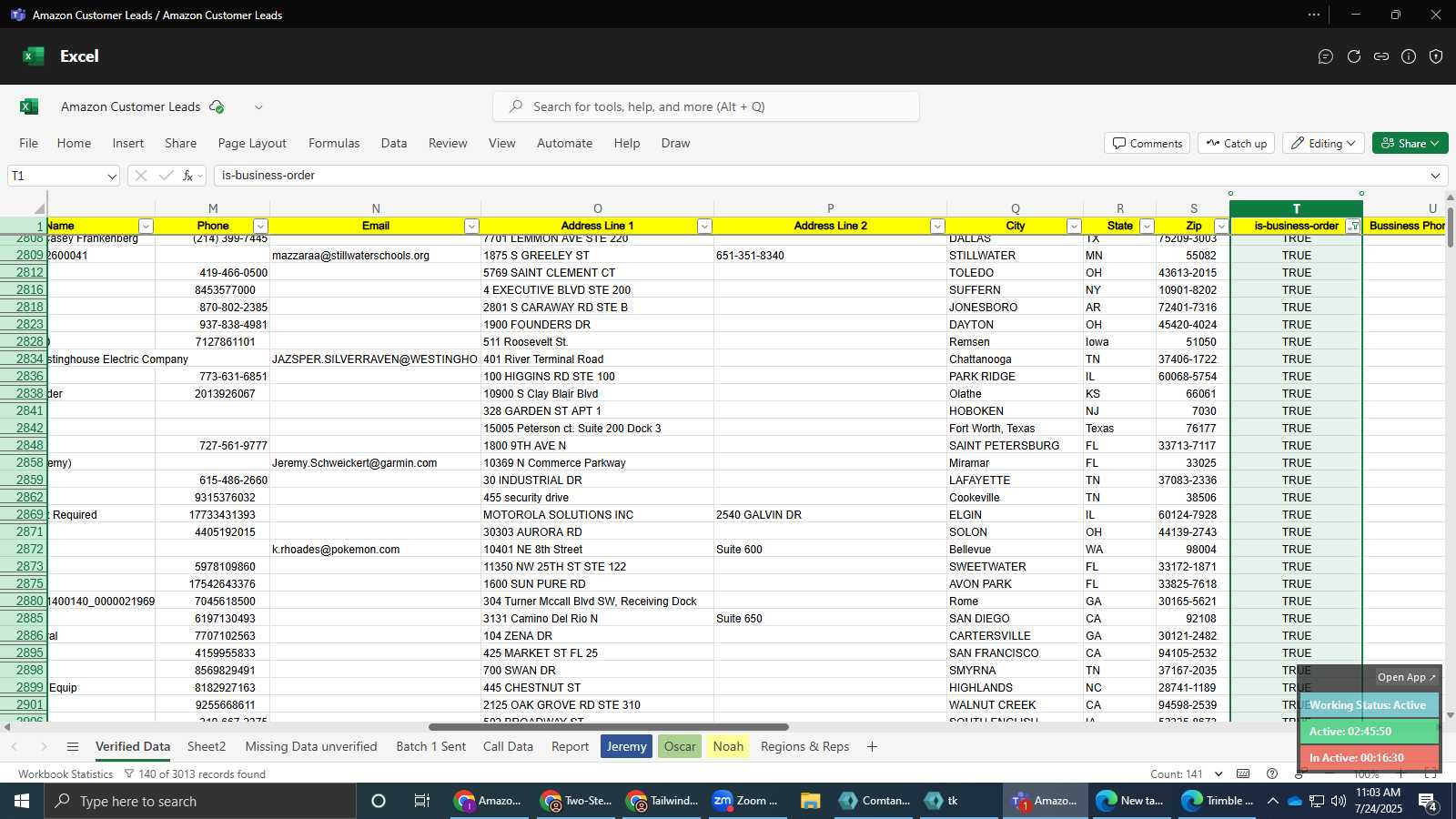This screenshot has height=819, width=1456.
Task: Click the enter checkmark in formula bar
Action: point(166,176)
